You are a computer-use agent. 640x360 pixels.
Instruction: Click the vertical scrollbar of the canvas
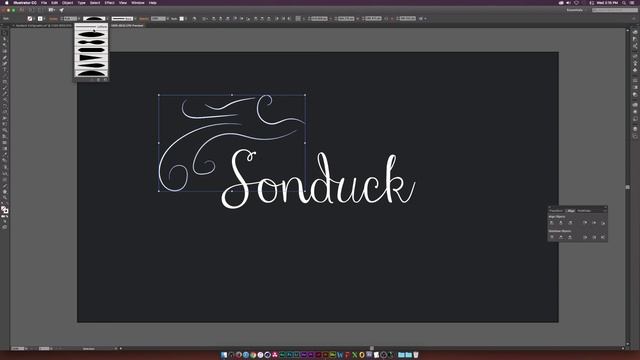click(628, 187)
